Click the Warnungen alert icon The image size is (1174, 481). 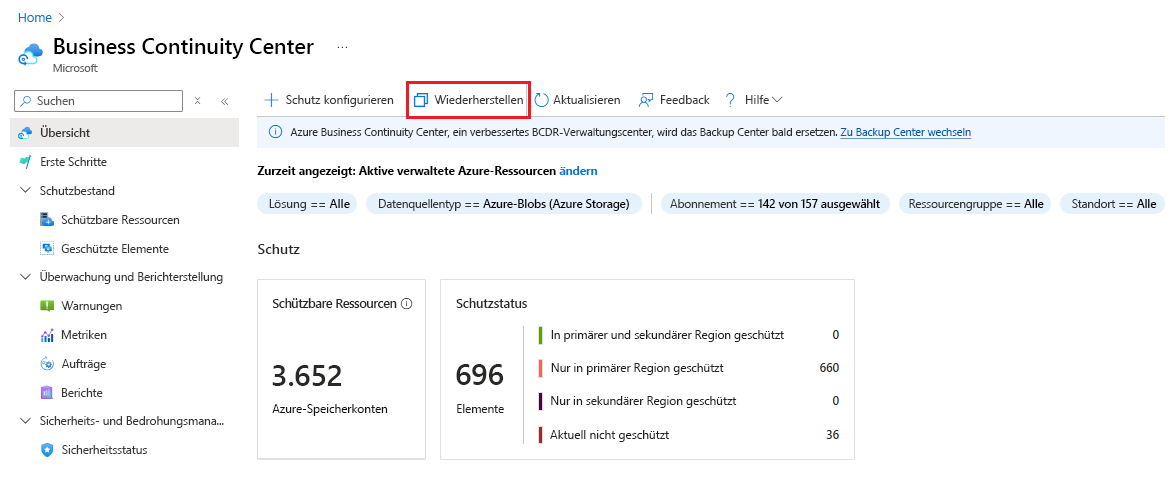point(47,306)
